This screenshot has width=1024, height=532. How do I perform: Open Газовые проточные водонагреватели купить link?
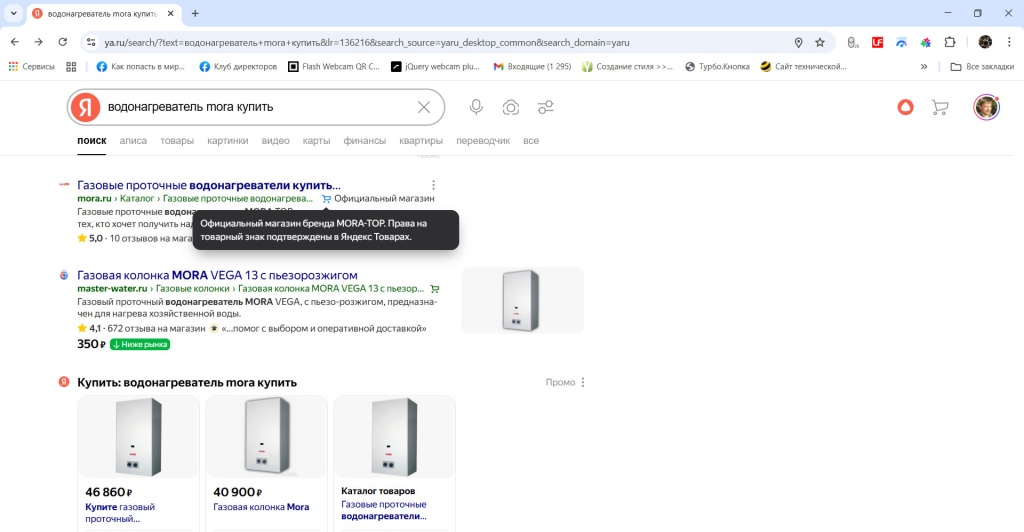[x=209, y=185]
